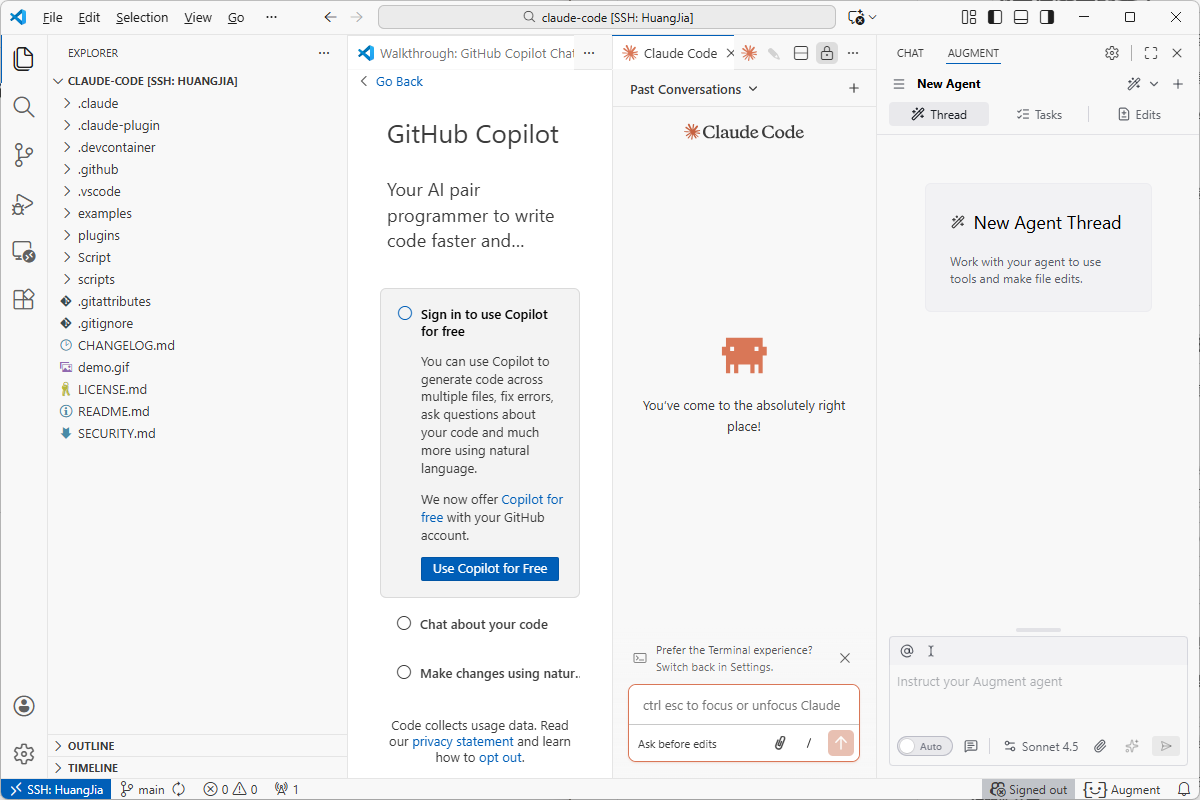1200x800 pixels.
Task: Open the Selection menu
Action: [x=142, y=17]
